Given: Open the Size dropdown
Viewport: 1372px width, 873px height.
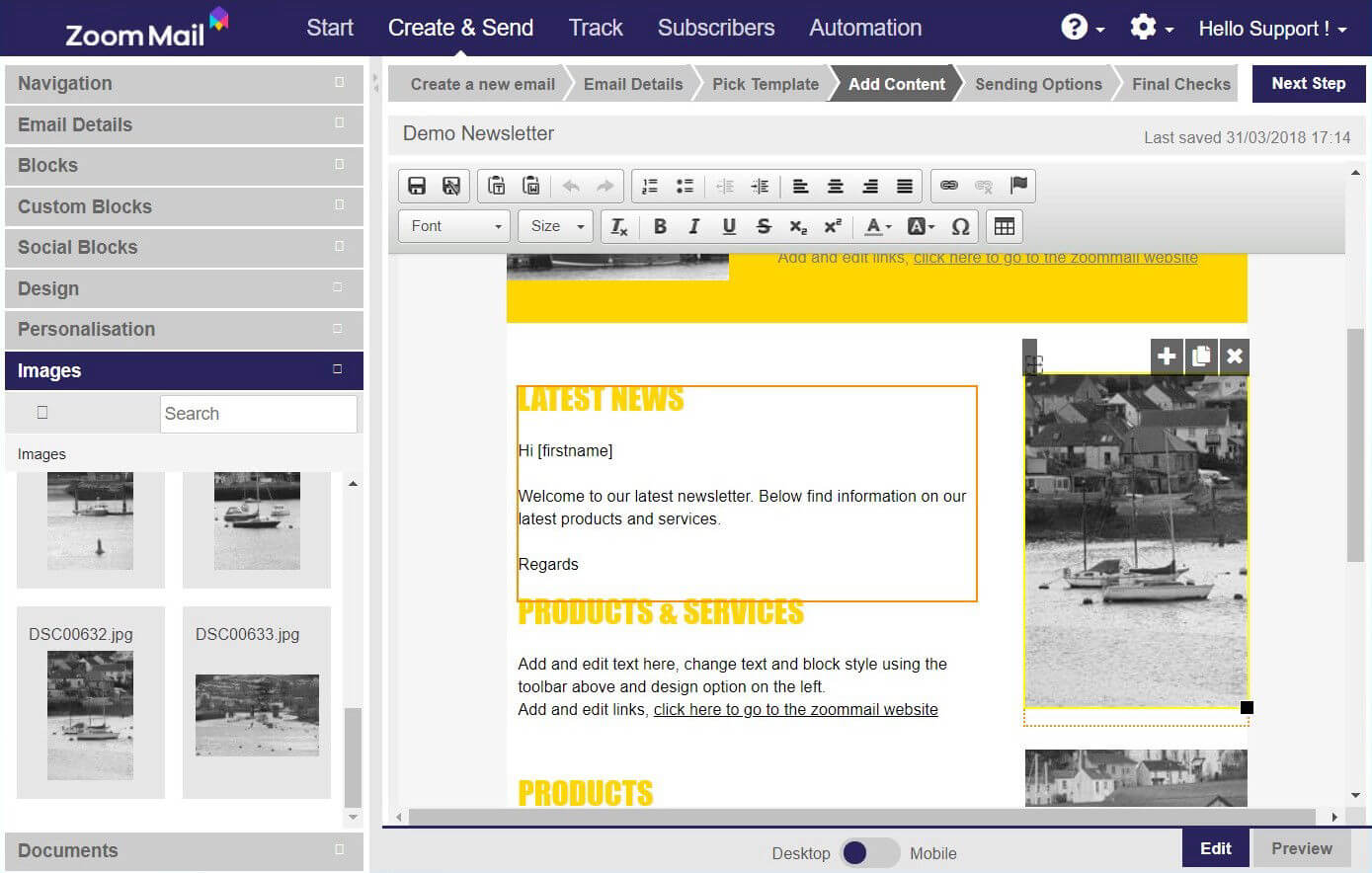Looking at the screenshot, I should [556, 227].
